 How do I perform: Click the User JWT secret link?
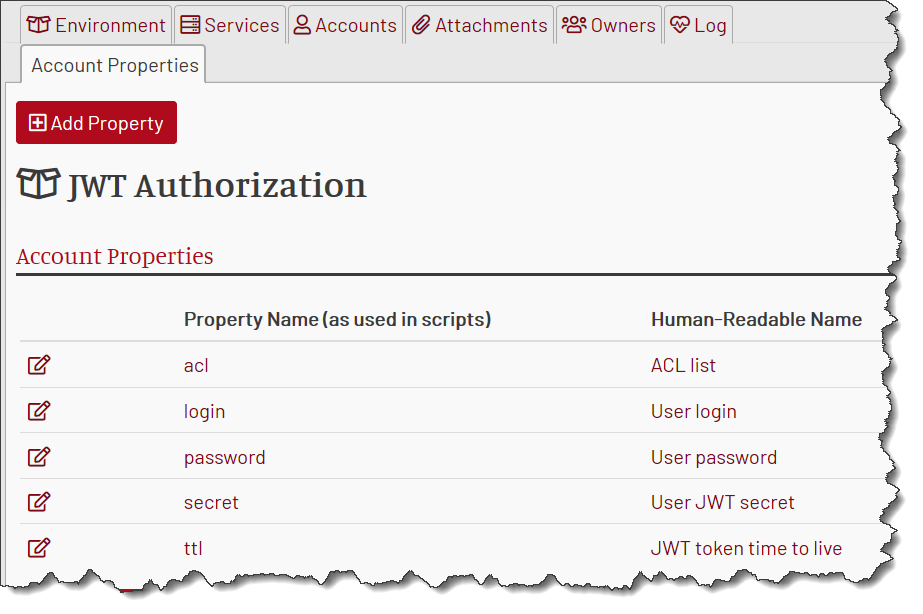(x=722, y=503)
